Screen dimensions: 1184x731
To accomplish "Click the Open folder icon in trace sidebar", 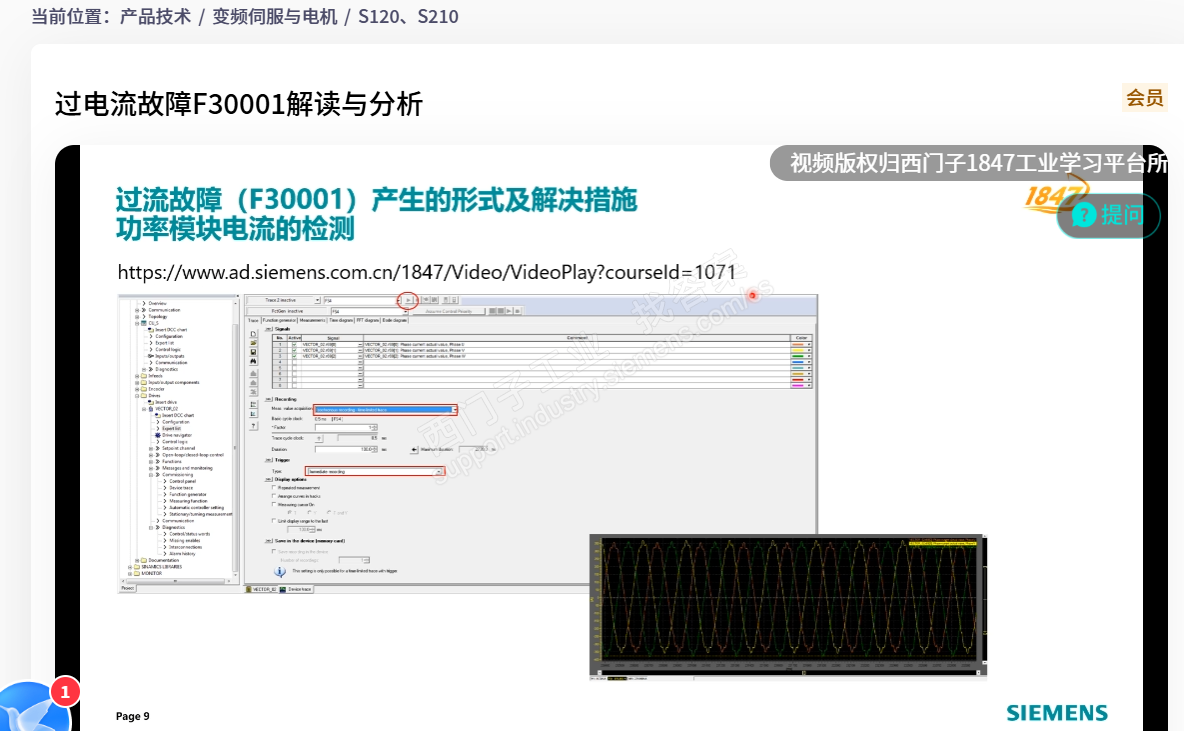I will (x=253, y=343).
